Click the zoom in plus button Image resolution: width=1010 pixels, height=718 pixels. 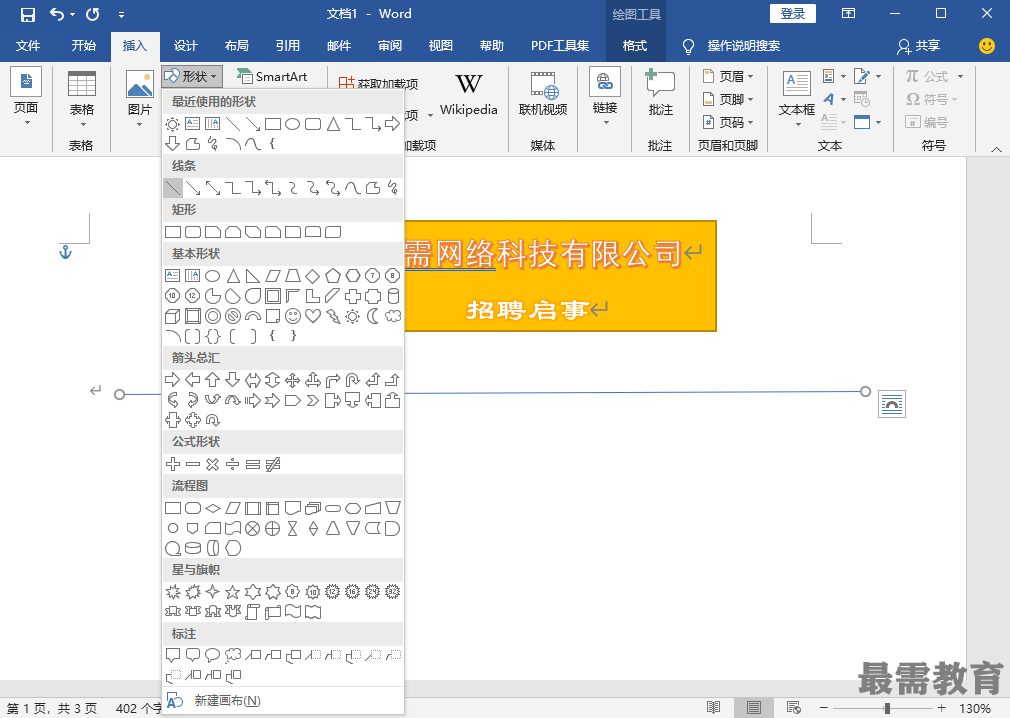(941, 708)
